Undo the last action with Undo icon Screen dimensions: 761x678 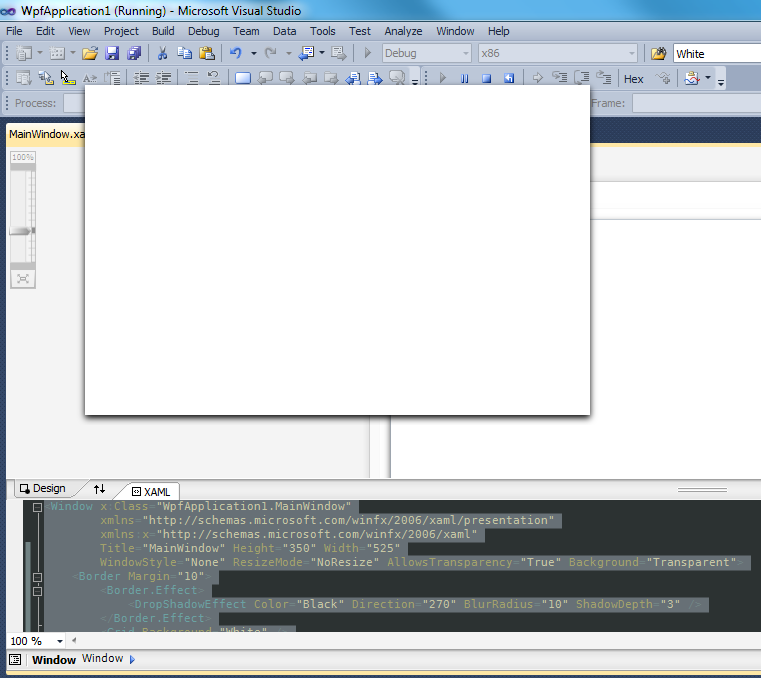click(x=236, y=53)
